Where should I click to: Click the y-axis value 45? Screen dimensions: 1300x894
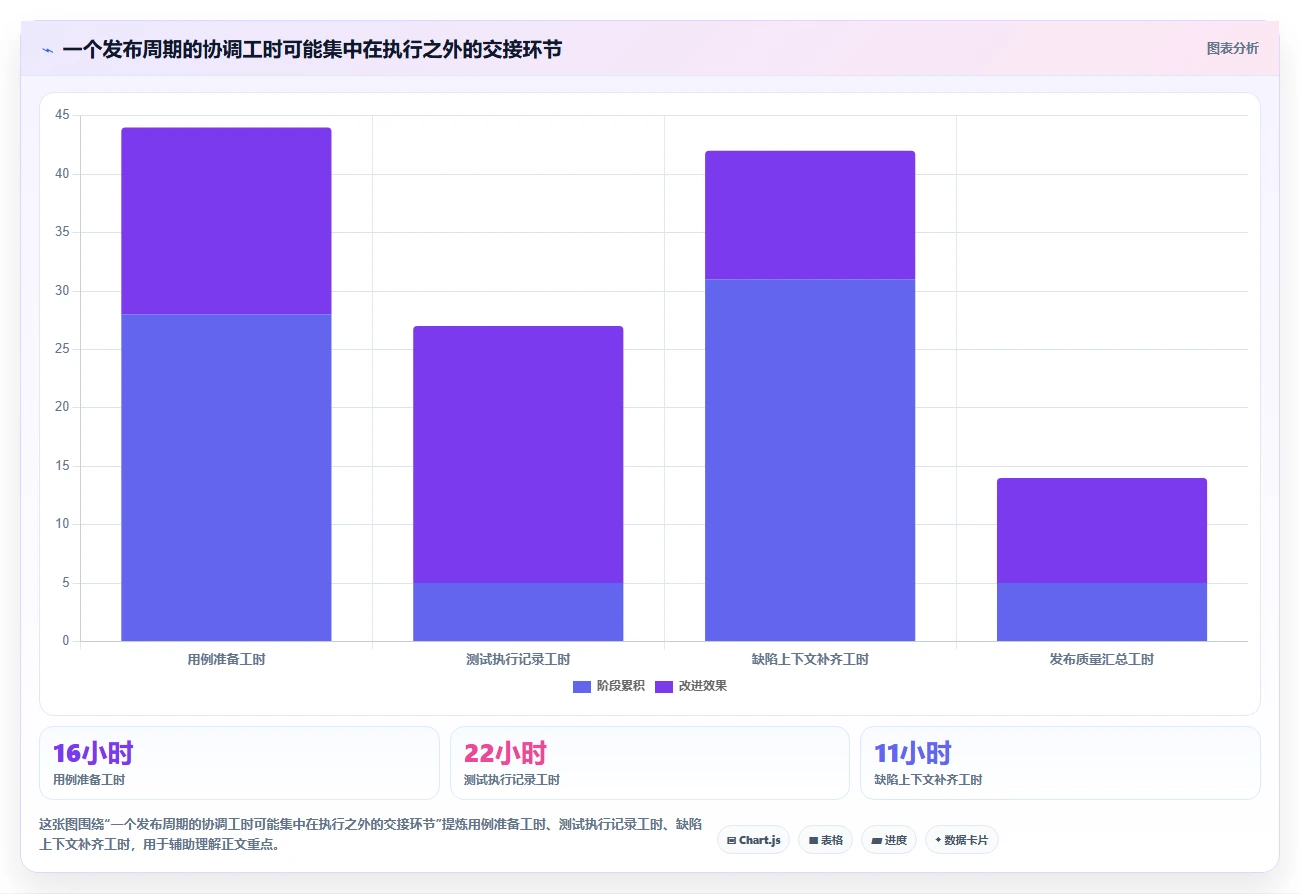pos(62,115)
